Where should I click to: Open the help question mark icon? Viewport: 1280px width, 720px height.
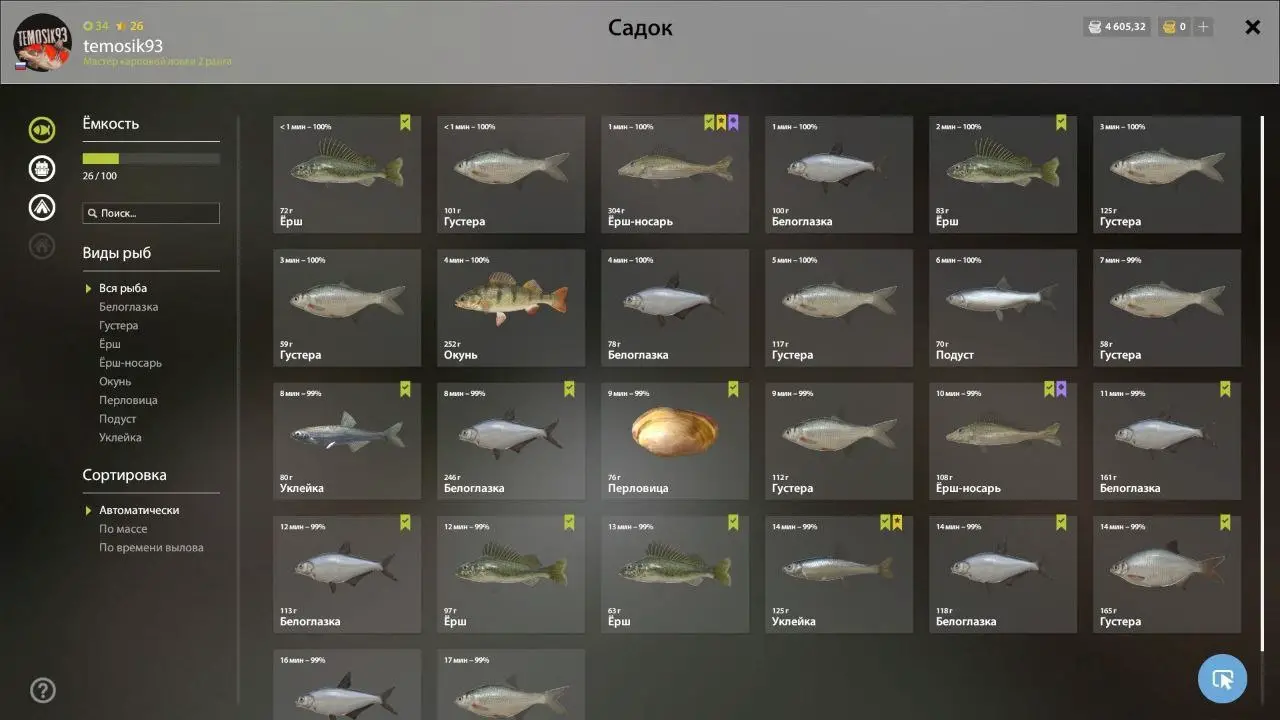pyautogui.click(x=43, y=690)
